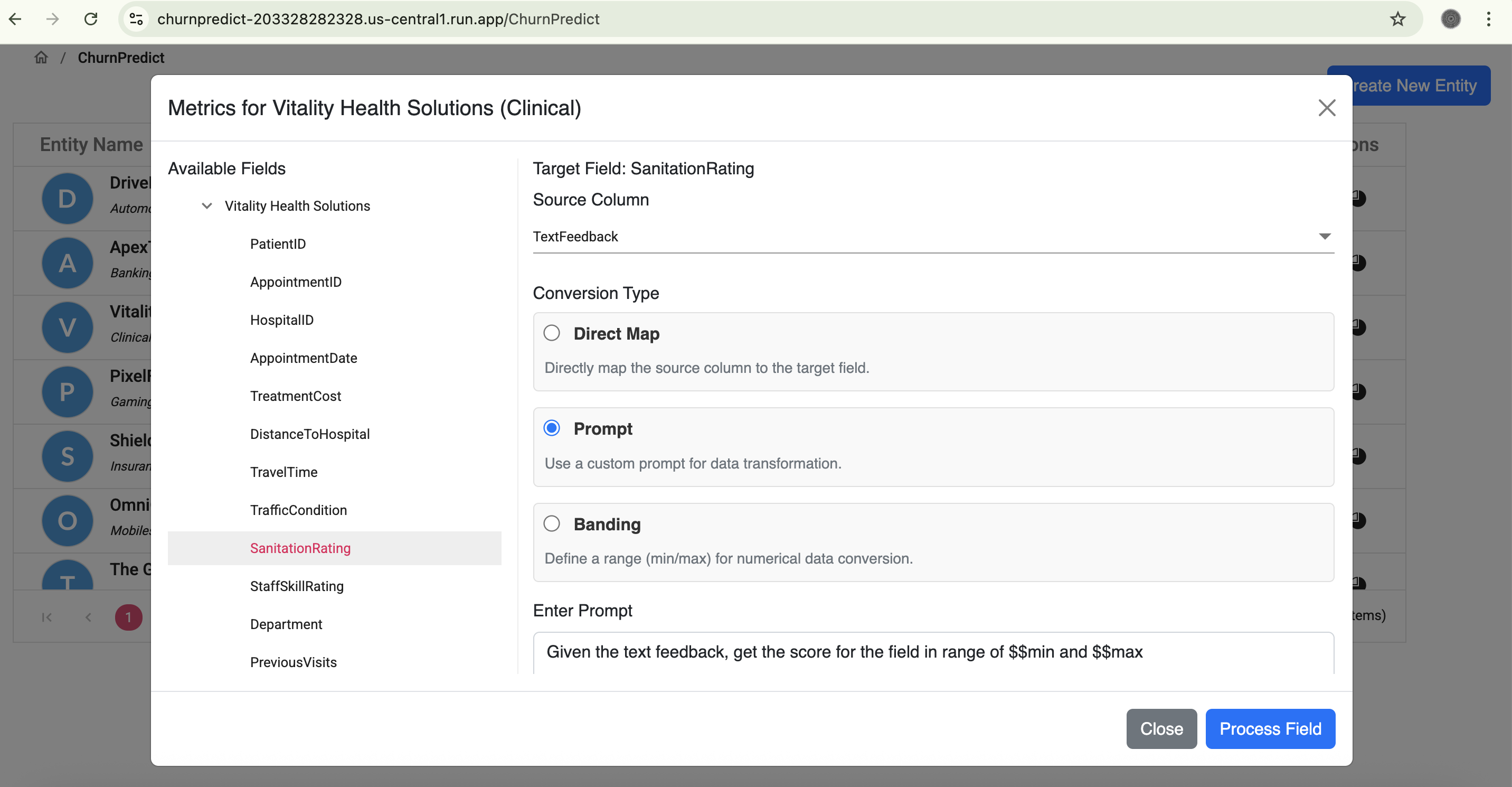Choose the TrafficCondition available field
This screenshot has height=787, width=1512.
tap(298, 510)
